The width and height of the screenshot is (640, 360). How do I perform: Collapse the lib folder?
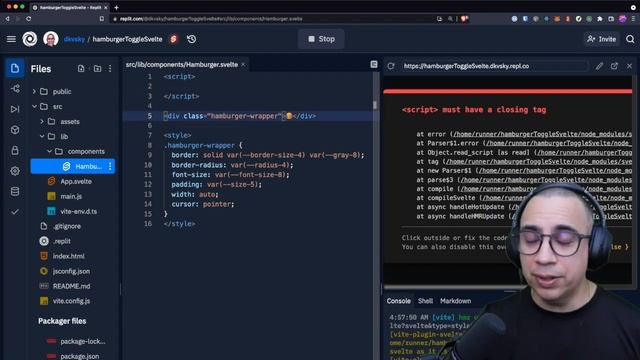click(42, 136)
